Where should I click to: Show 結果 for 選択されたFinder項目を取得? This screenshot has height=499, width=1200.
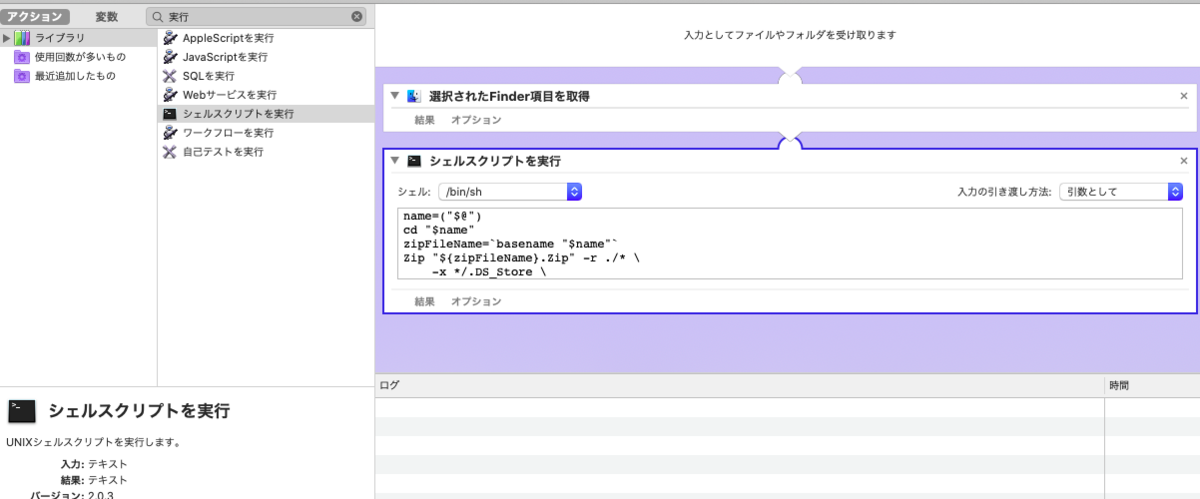tap(425, 120)
